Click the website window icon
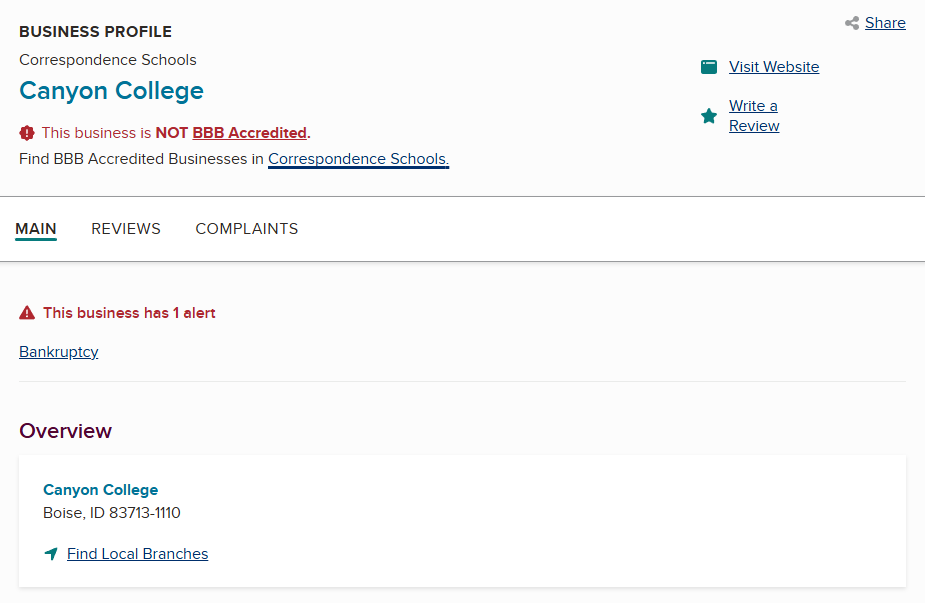 pos(709,67)
